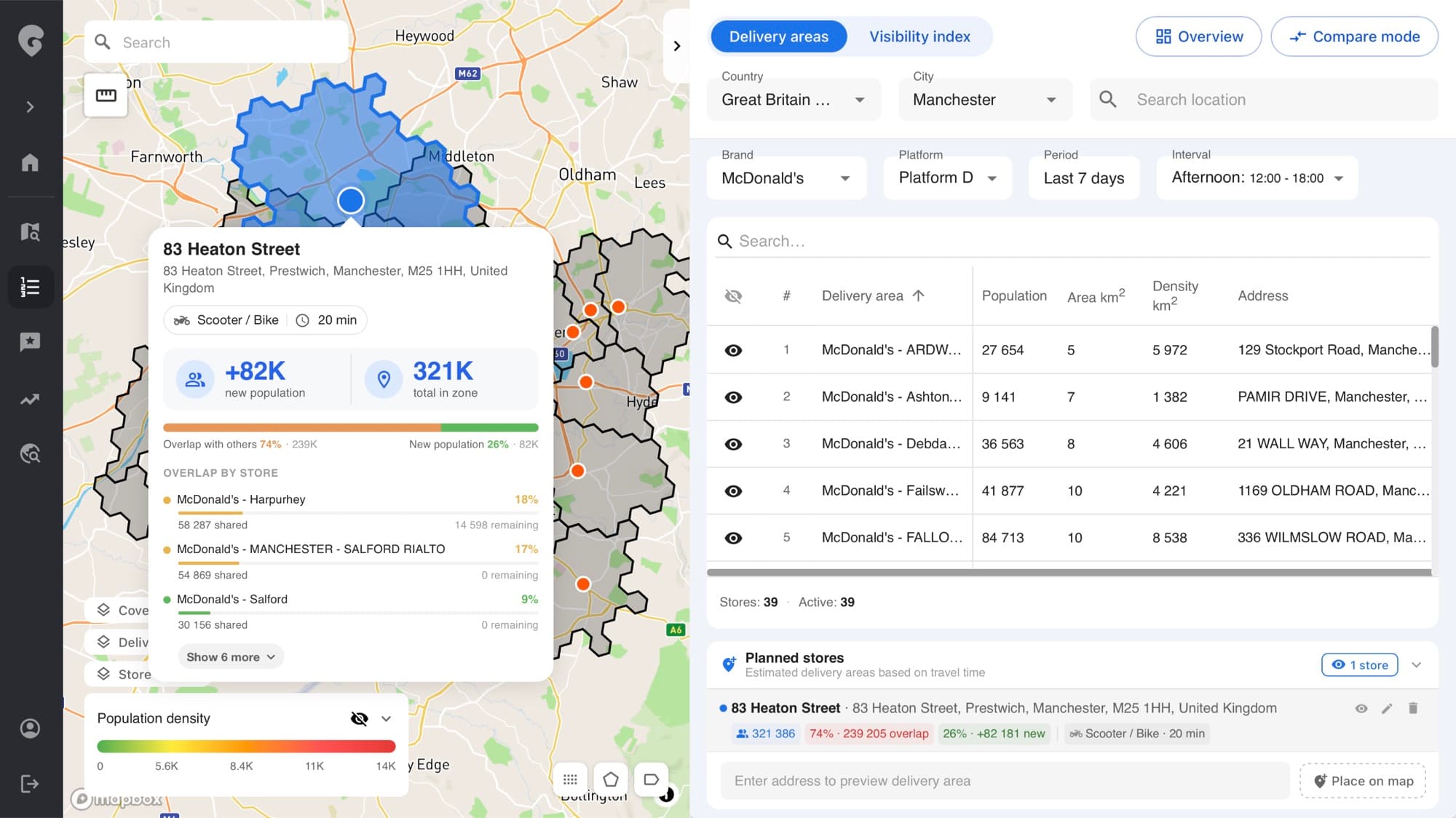Toggle hide-all visibility icon in table header

coord(733,295)
